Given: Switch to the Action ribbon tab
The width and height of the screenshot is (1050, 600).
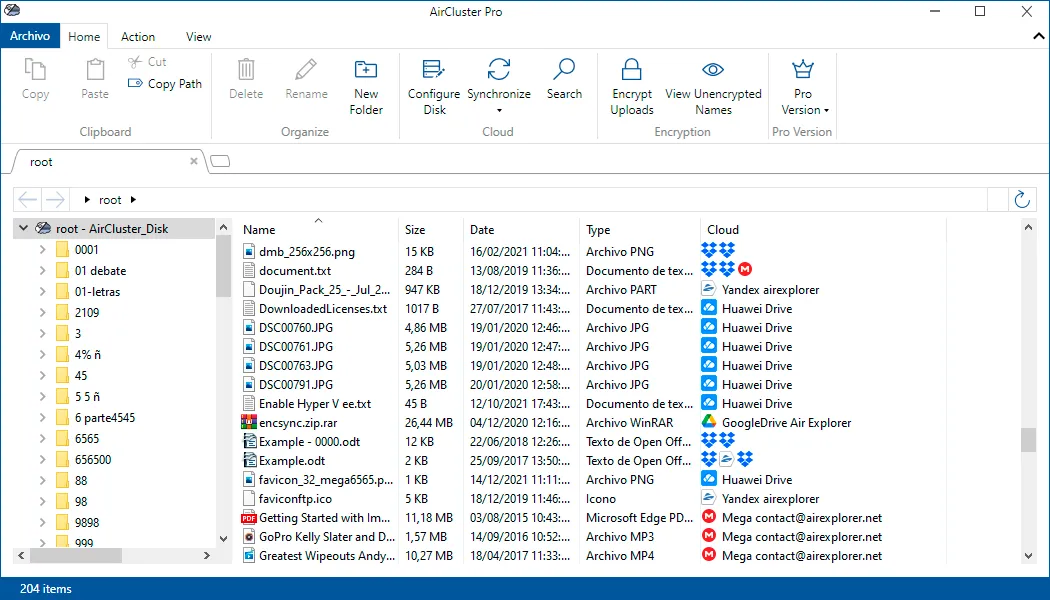Looking at the screenshot, I should (138, 37).
